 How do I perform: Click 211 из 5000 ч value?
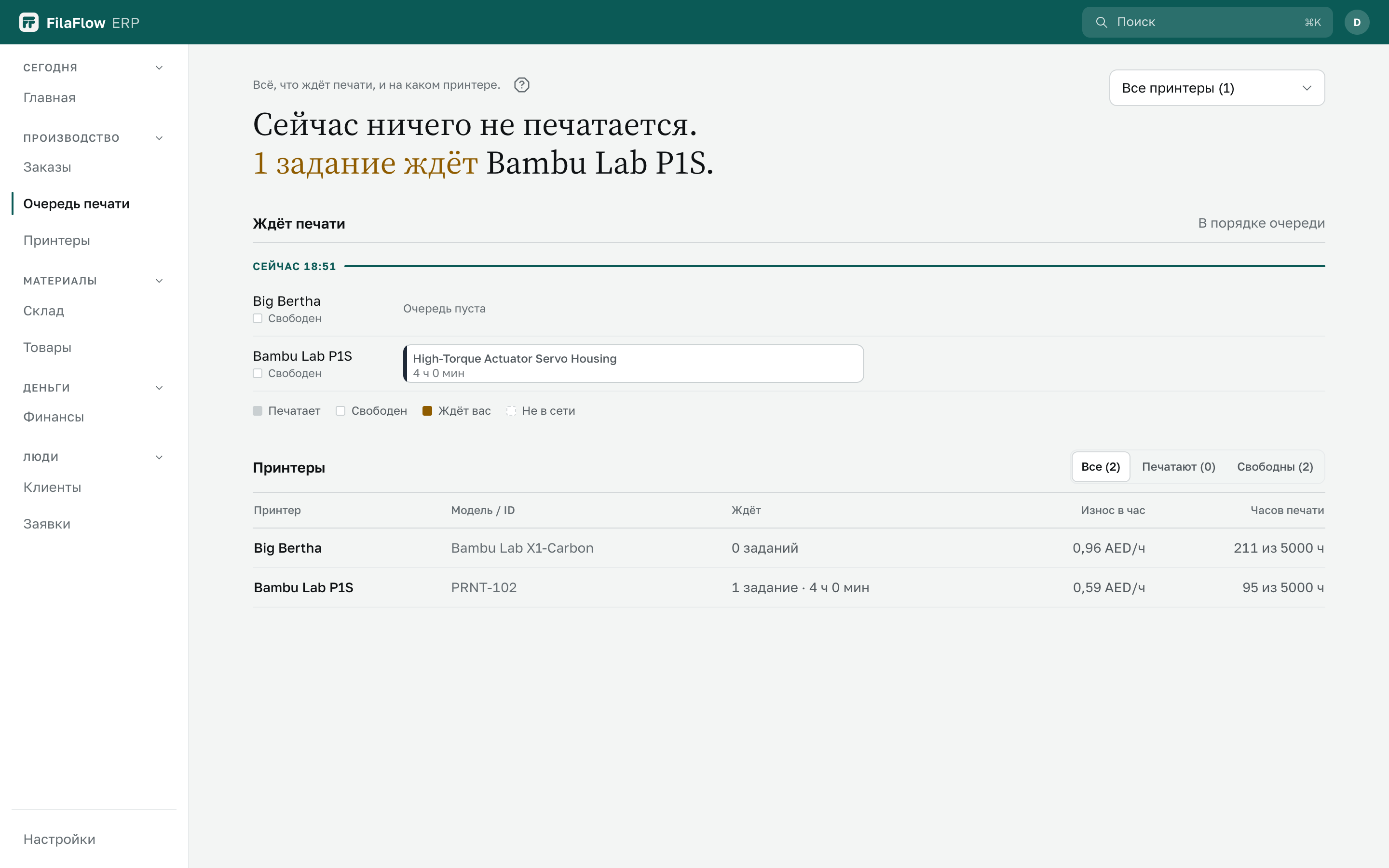(x=1278, y=548)
